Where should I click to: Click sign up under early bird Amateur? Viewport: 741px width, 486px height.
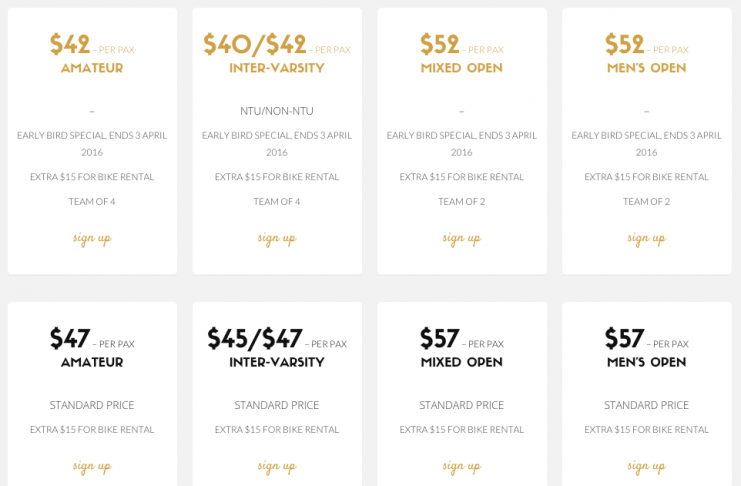click(x=92, y=238)
